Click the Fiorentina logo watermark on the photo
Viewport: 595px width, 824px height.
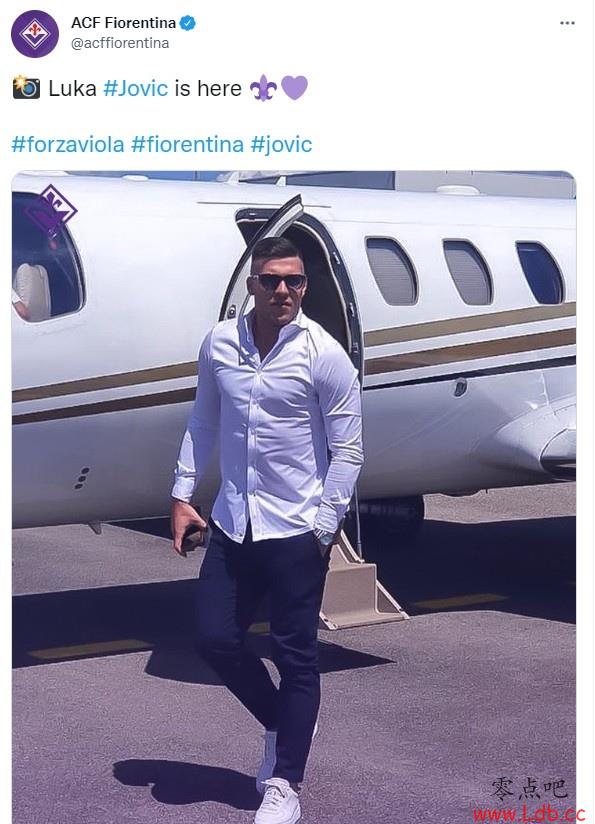pos(51,210)
